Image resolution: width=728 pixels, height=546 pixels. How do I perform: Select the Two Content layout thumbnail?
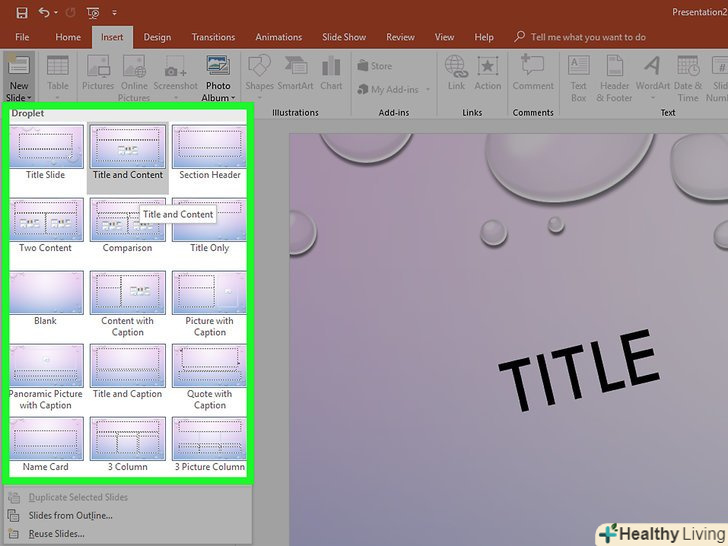pos(46,219)
